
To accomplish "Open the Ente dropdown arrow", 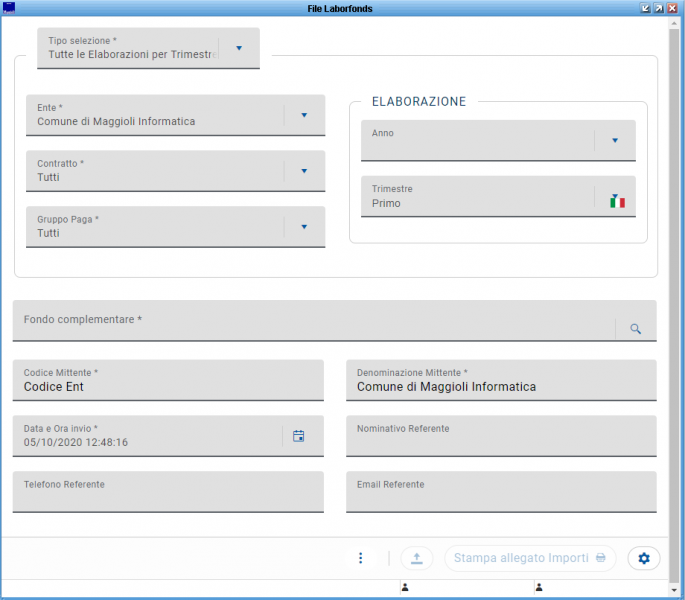I will coord(304,115).
